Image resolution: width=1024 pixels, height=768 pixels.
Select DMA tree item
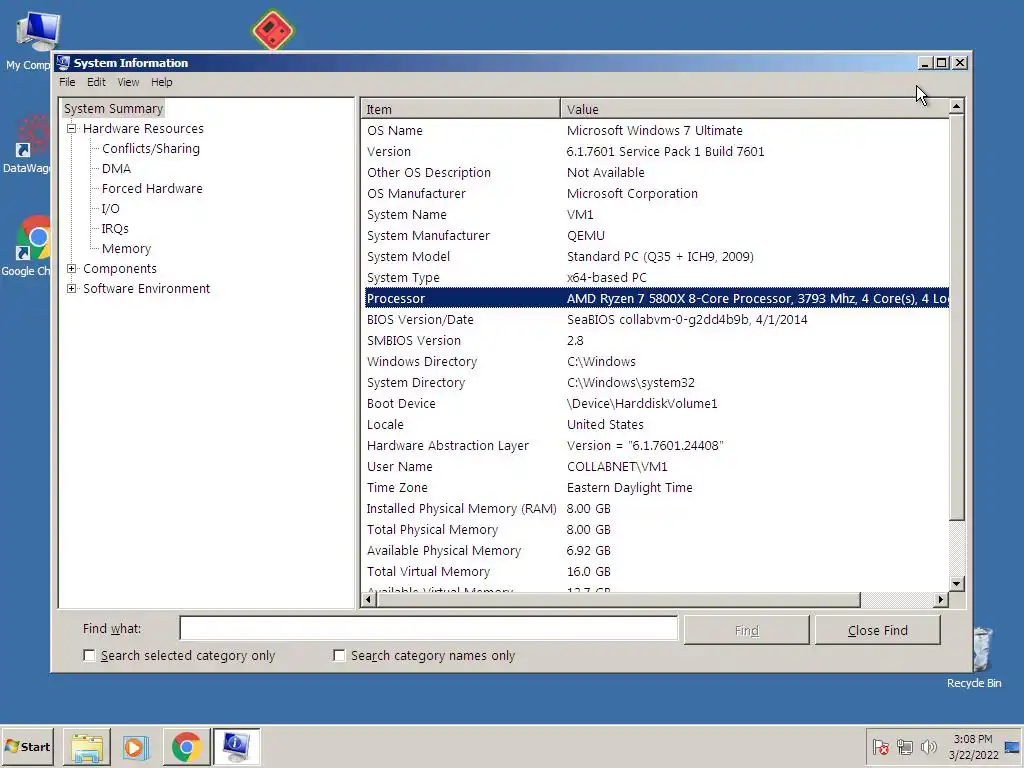tap(116, 168)
